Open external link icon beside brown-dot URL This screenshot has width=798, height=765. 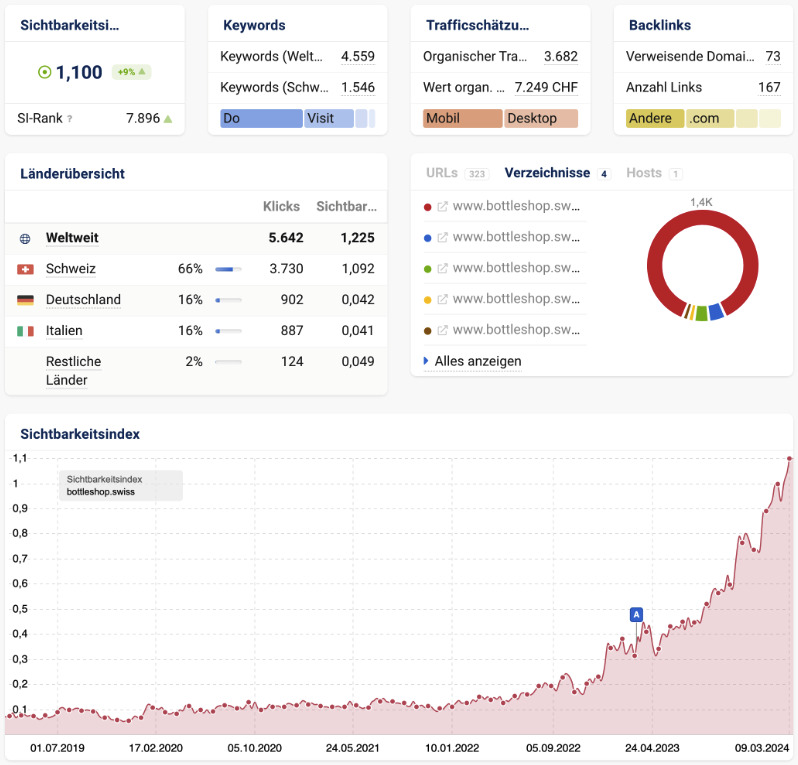(442, 330)
